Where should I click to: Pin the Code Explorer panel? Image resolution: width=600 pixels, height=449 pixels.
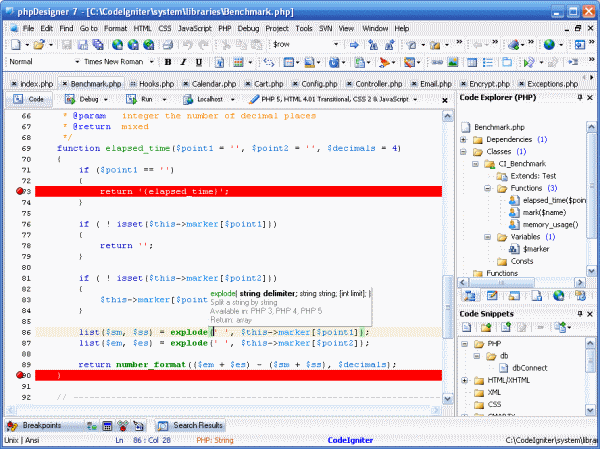point(580,98)
